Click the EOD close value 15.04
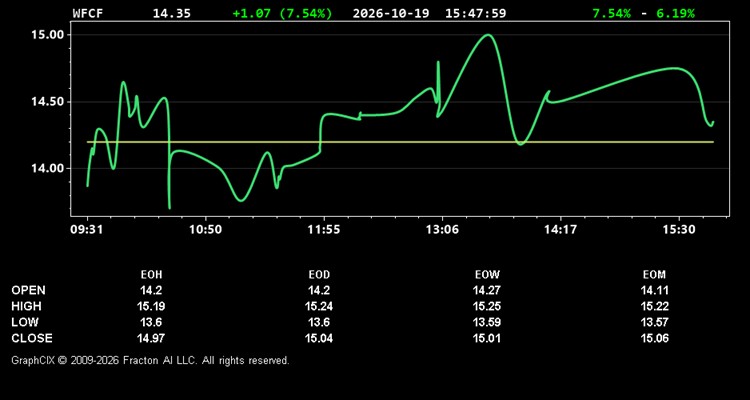750x400 pixels. [x=319, y=338]
